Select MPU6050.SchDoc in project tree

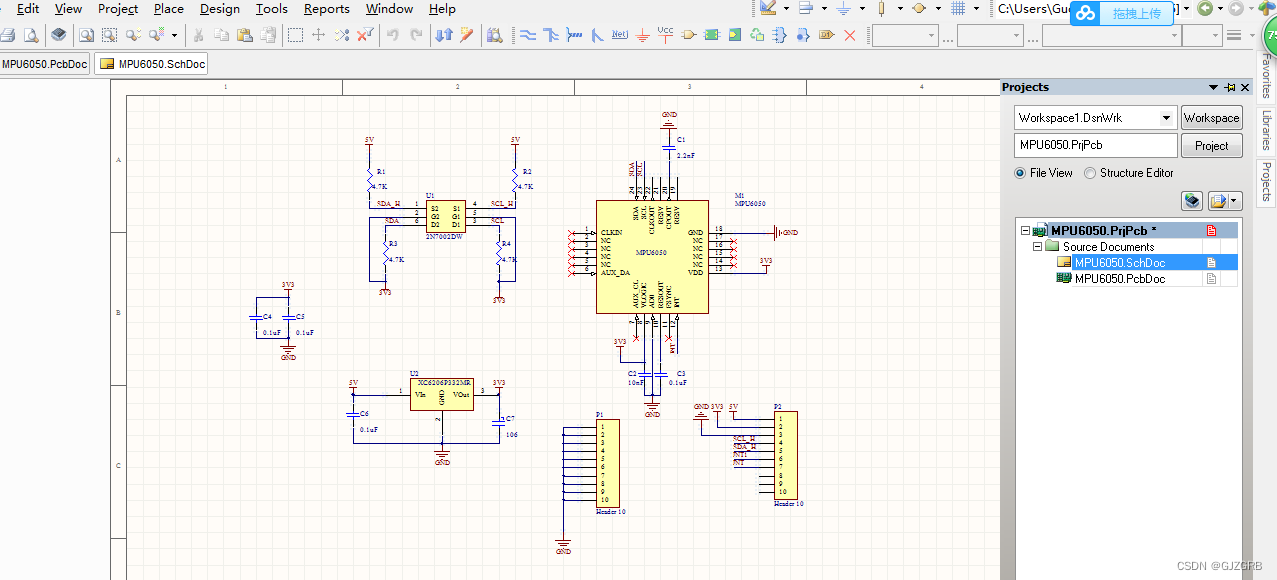1119,263
